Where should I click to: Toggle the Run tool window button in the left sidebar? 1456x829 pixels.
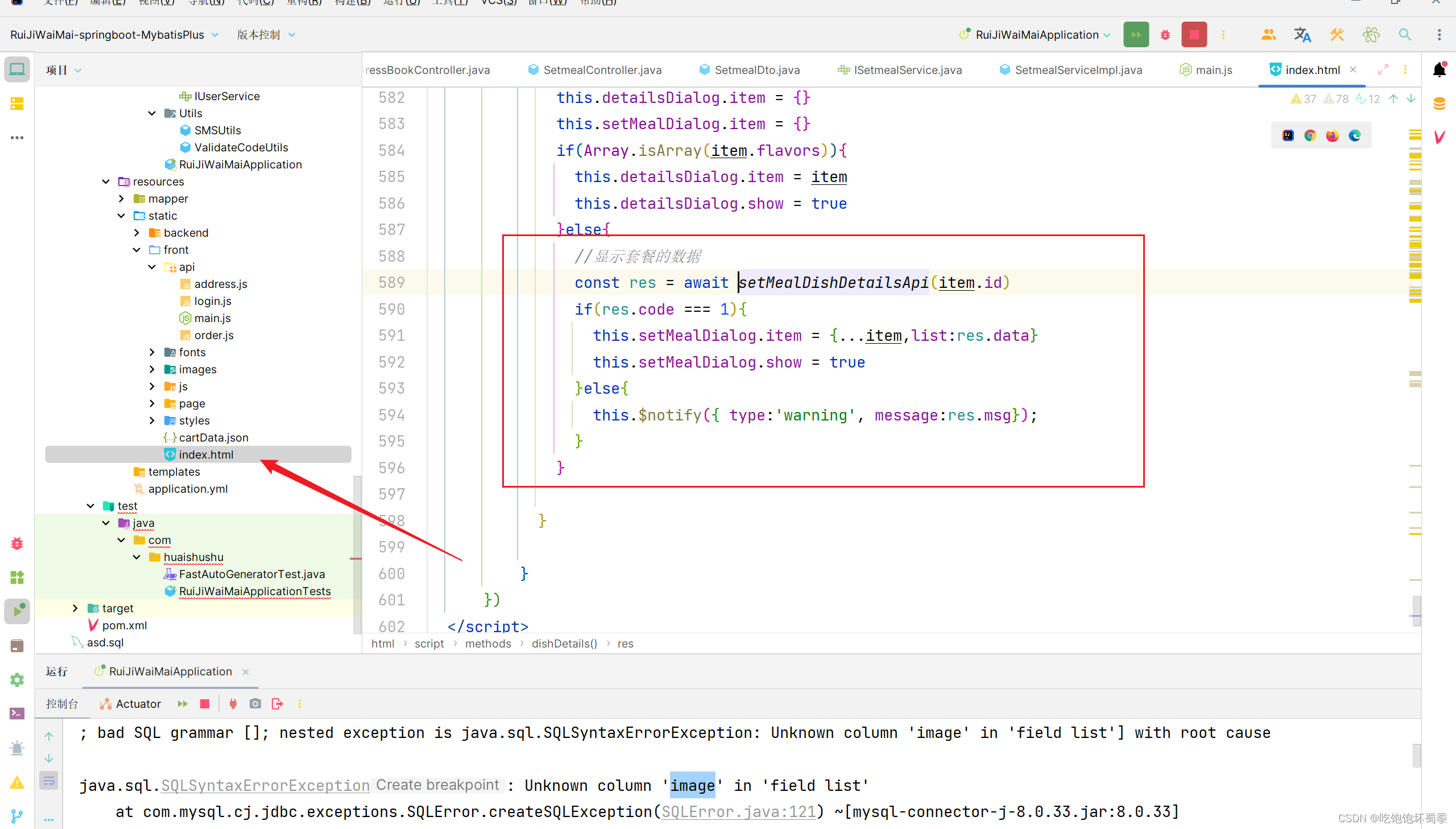[17, 611]
